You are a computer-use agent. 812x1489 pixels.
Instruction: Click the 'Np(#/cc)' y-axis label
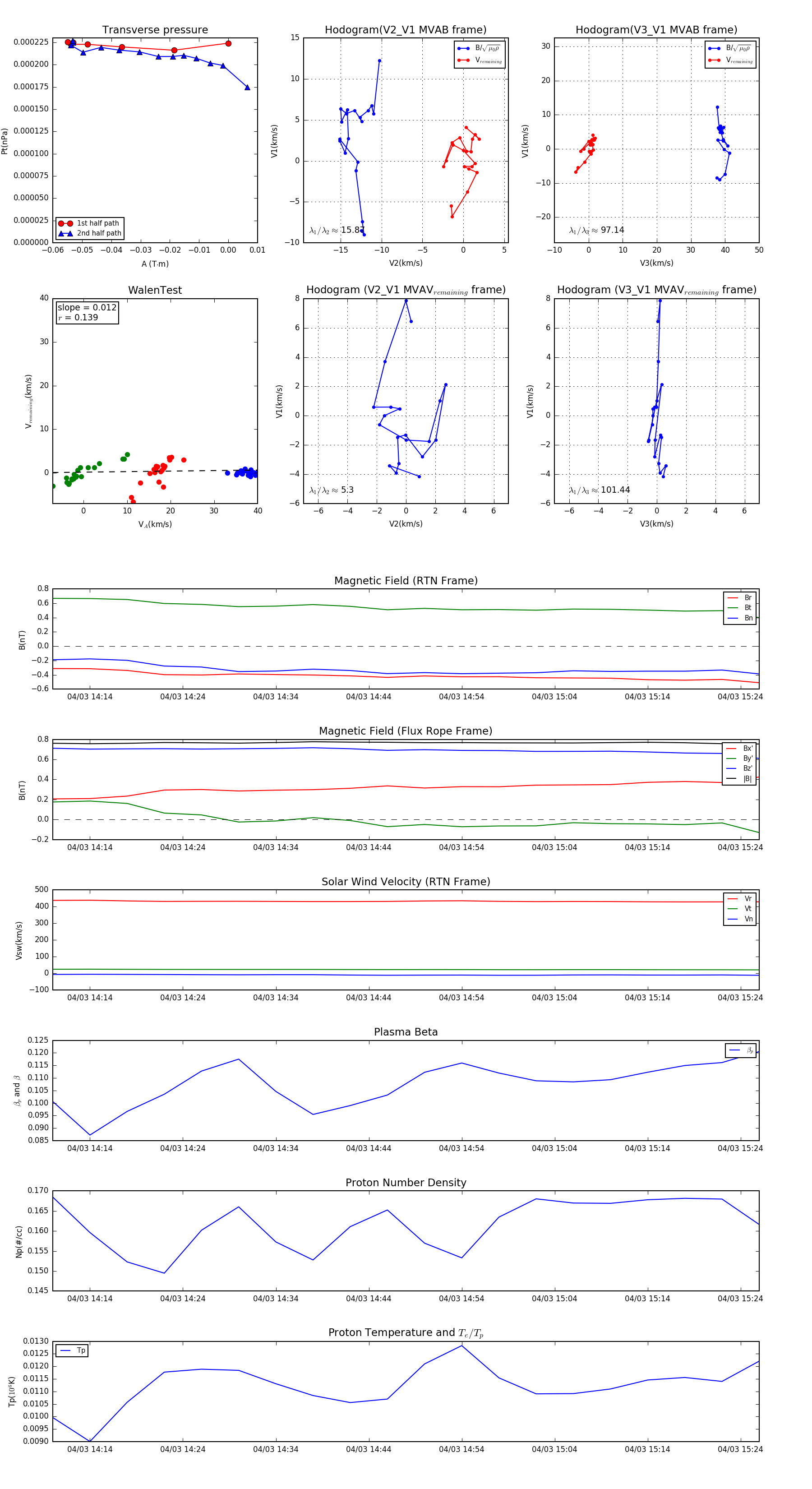(19, 1242)
